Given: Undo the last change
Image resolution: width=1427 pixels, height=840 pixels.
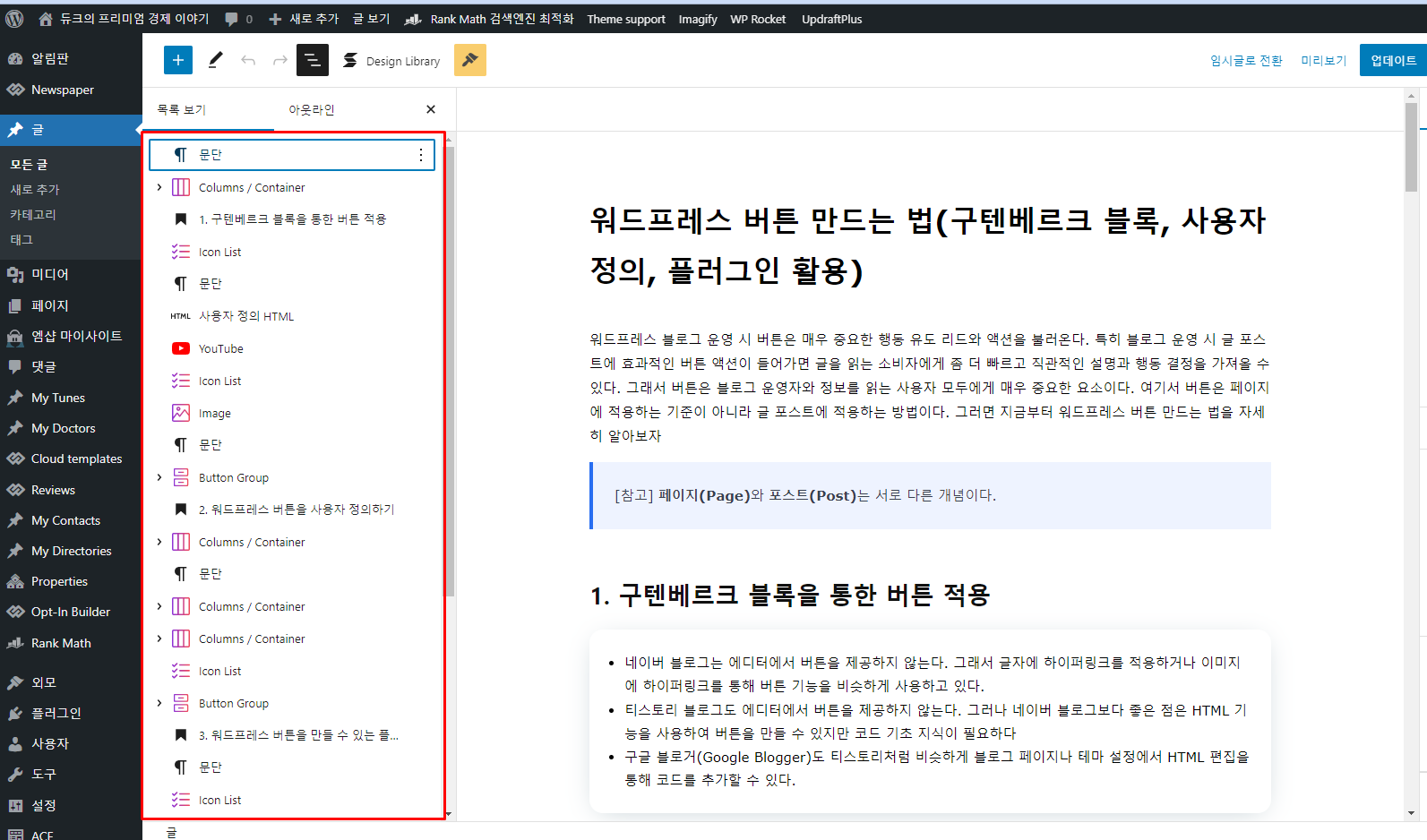Looking at the screenshot, I should [x=248, y=60].
